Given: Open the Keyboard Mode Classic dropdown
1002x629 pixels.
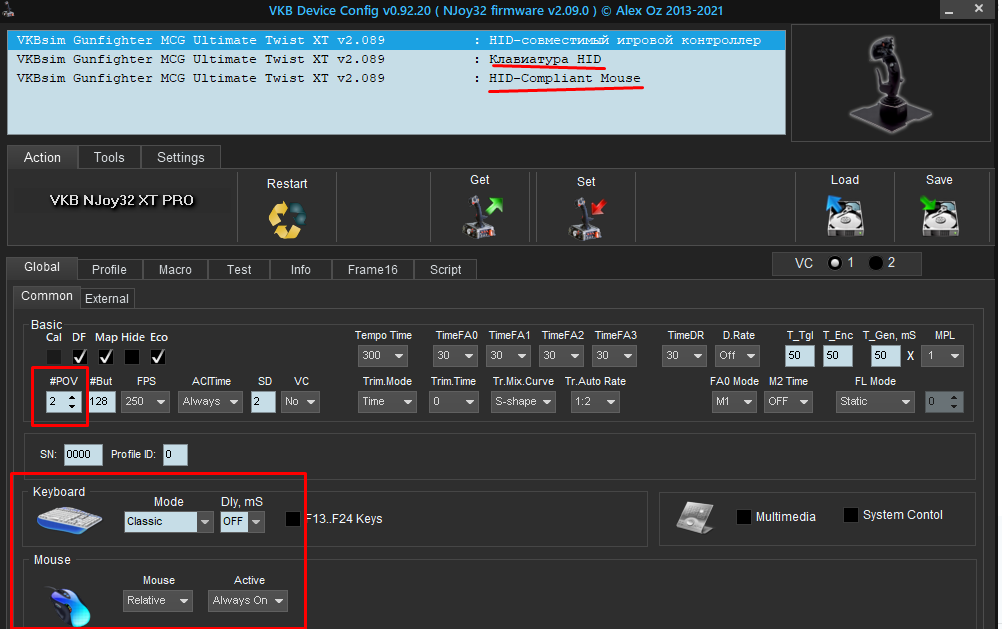Looking at the screenshot, I should click(169, 522).
